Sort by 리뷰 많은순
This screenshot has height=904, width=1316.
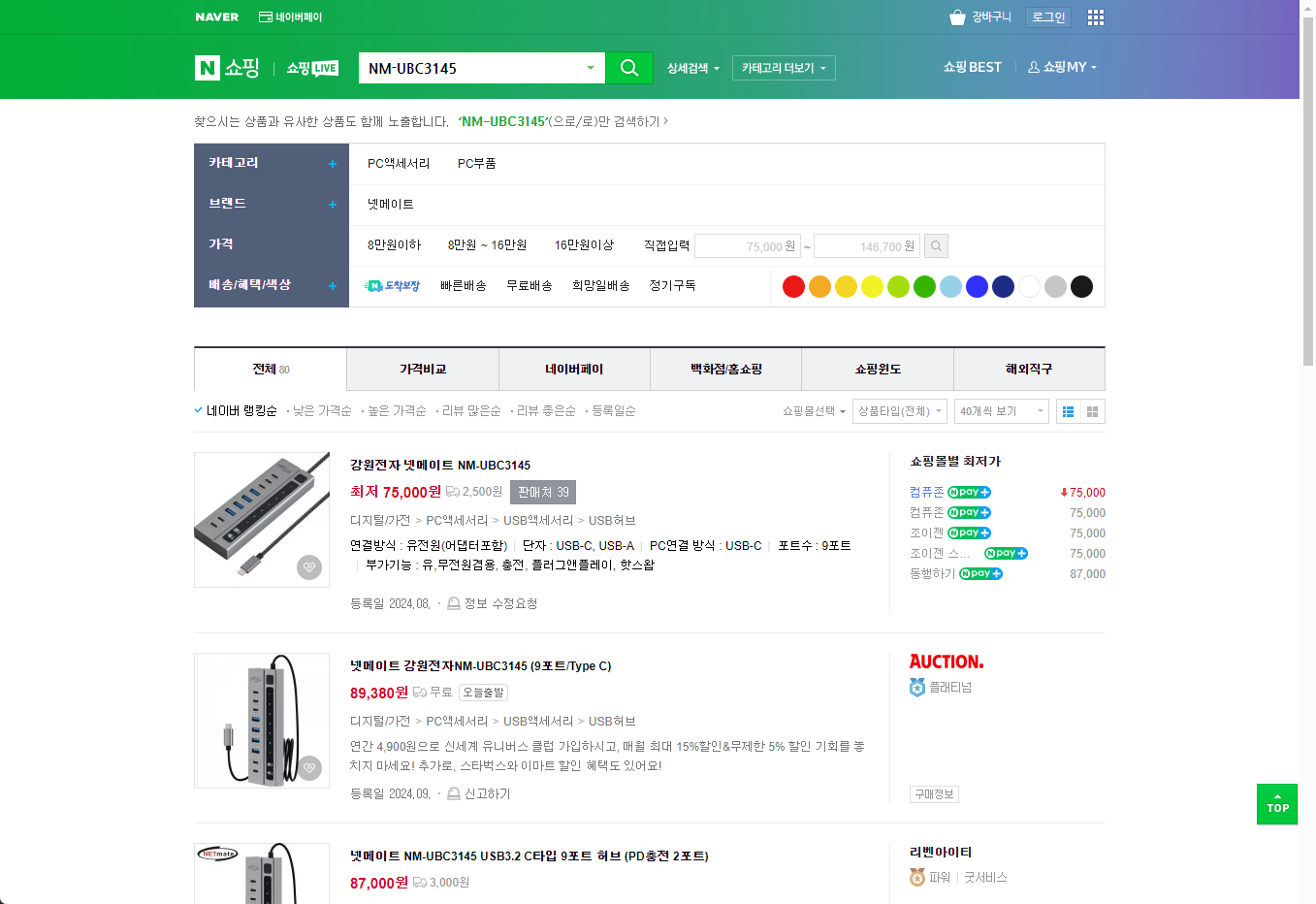coord(471,411)
